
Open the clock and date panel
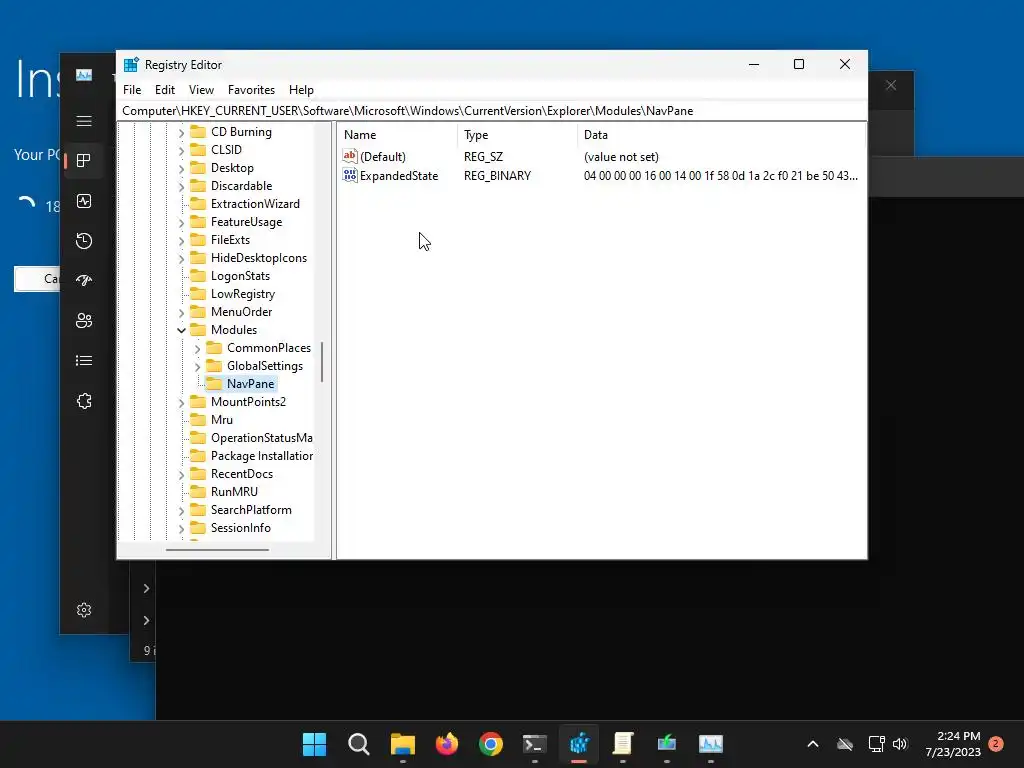point(952,744)
